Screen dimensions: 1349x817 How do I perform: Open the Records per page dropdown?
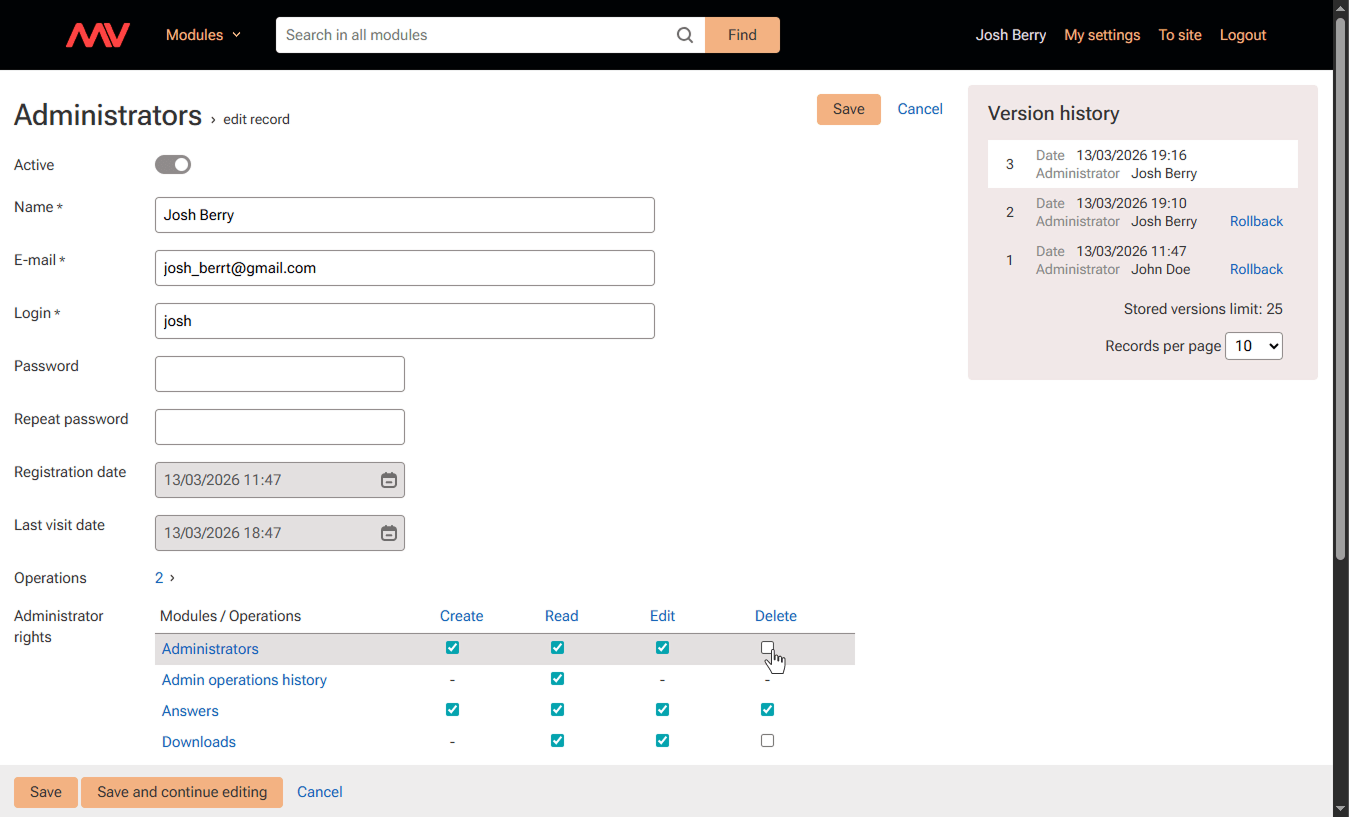click(1253, 346)
